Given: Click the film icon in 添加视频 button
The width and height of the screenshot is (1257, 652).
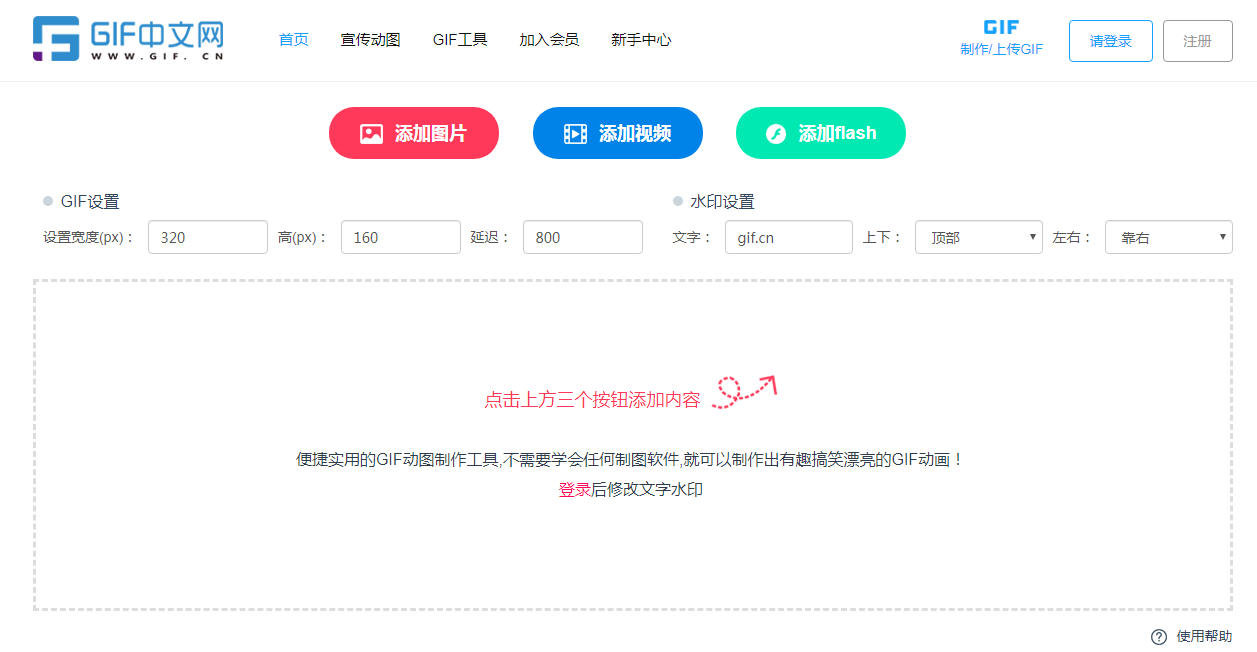Looking at the screenshot, I should click(x=575, y=134).
